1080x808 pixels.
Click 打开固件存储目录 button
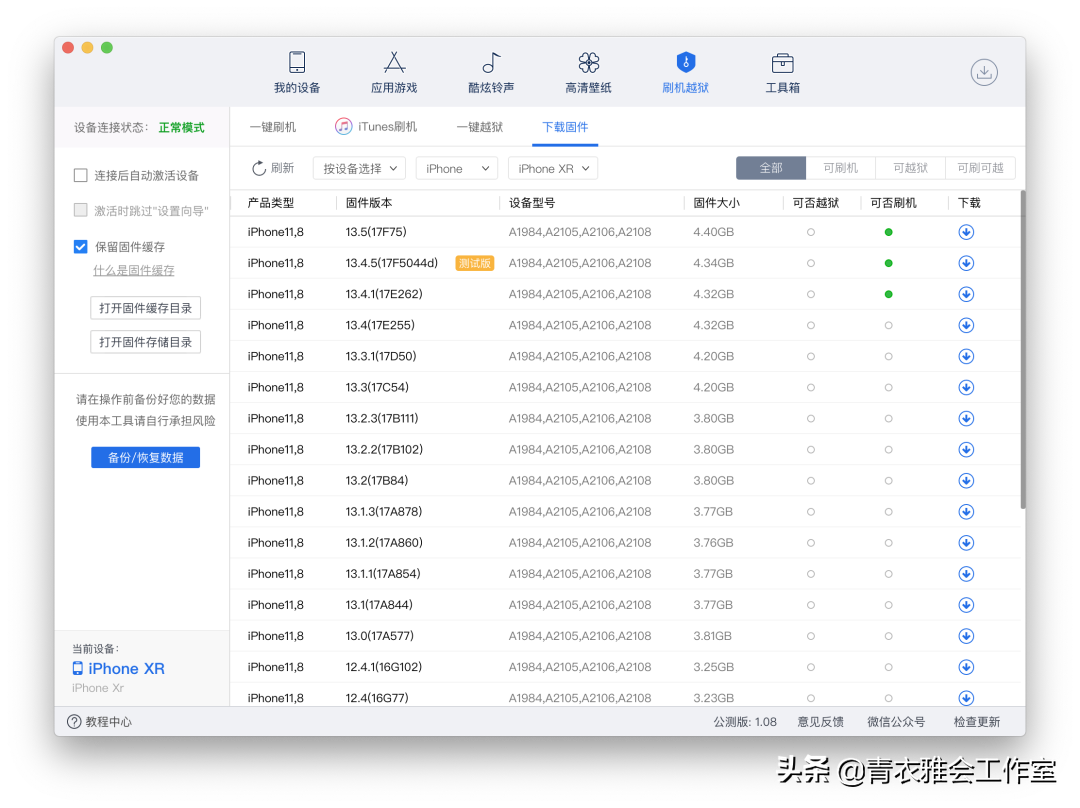(145, 342)
